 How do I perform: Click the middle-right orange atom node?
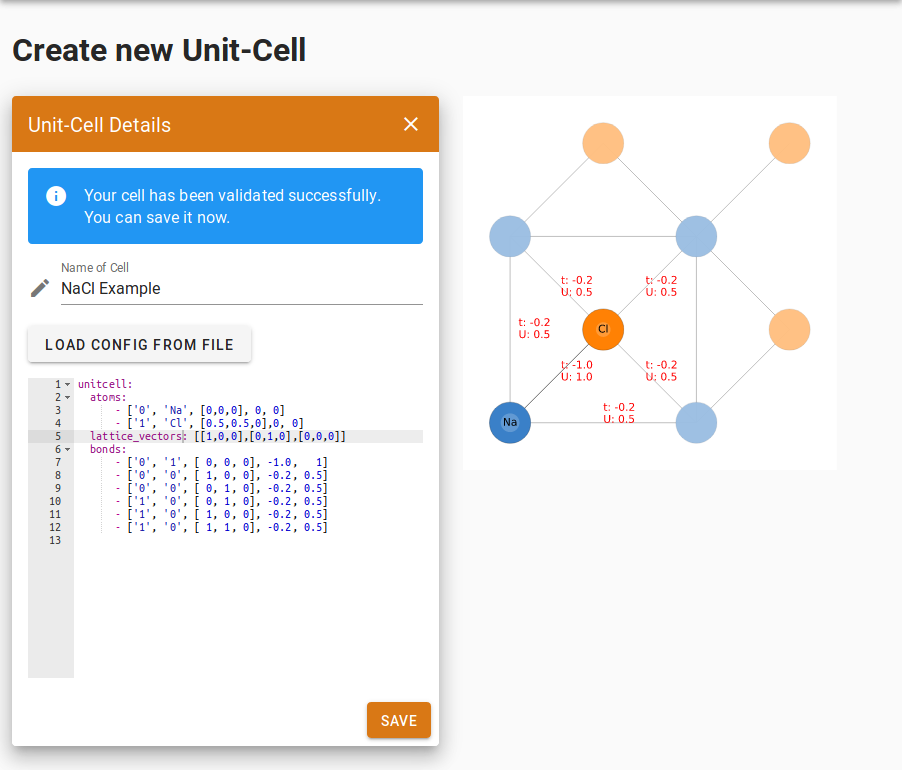pos(789,329)
